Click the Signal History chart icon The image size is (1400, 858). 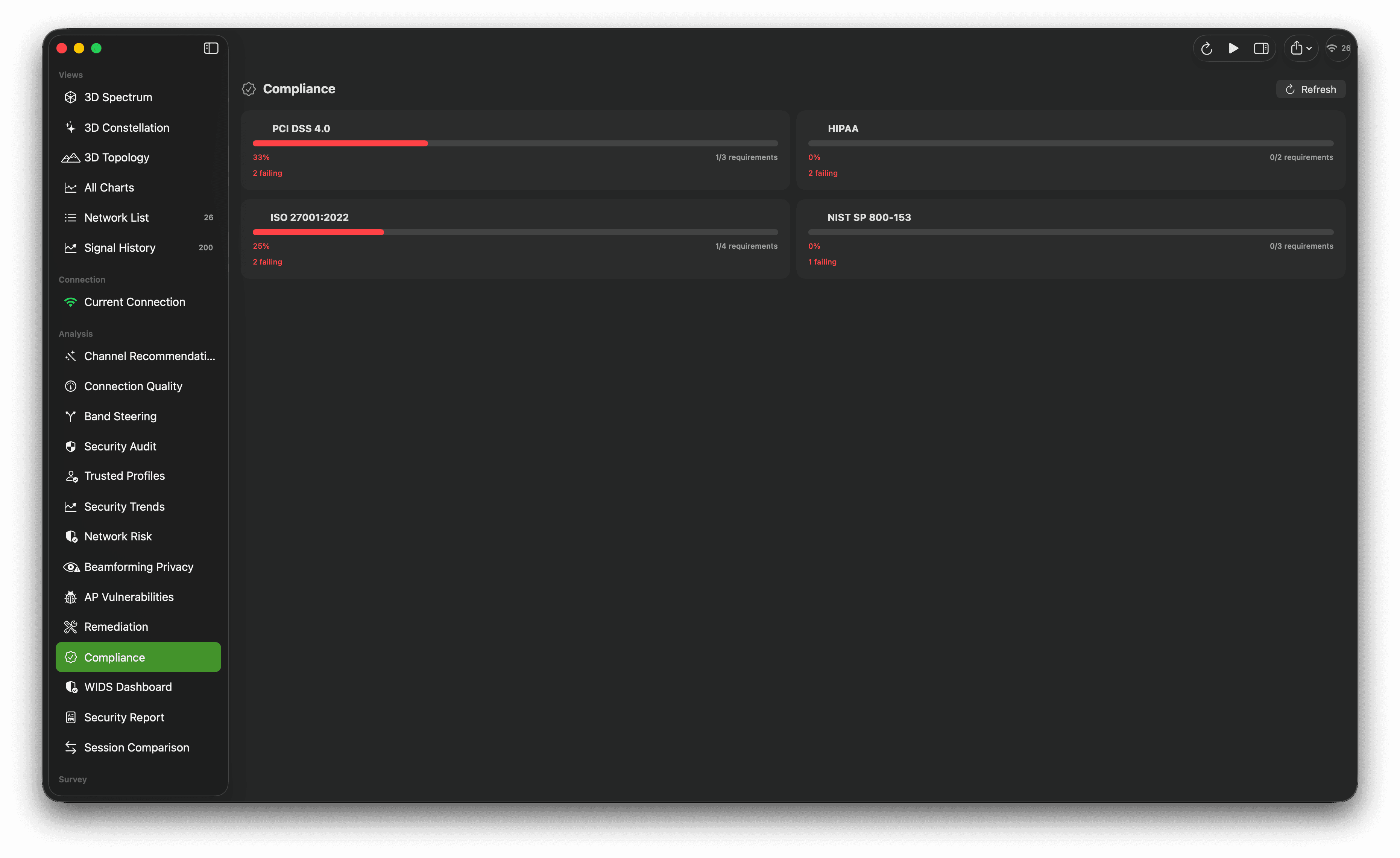pyautogui.click(x=70, y=248)
